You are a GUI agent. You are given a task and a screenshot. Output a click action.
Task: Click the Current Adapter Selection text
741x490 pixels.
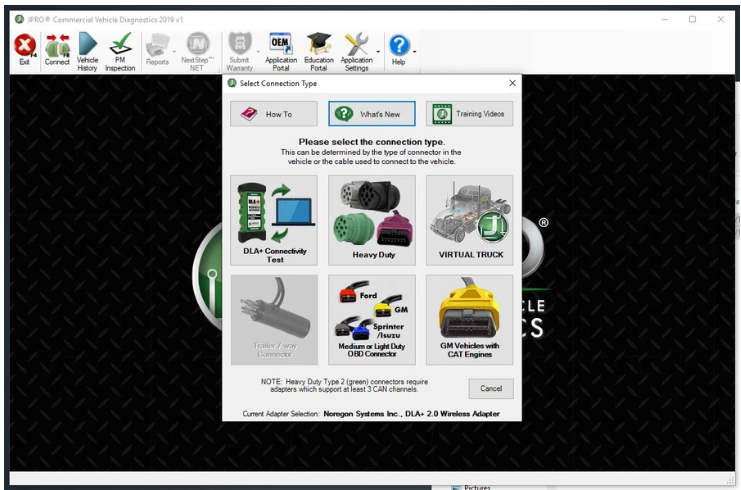tap(371, 413)
